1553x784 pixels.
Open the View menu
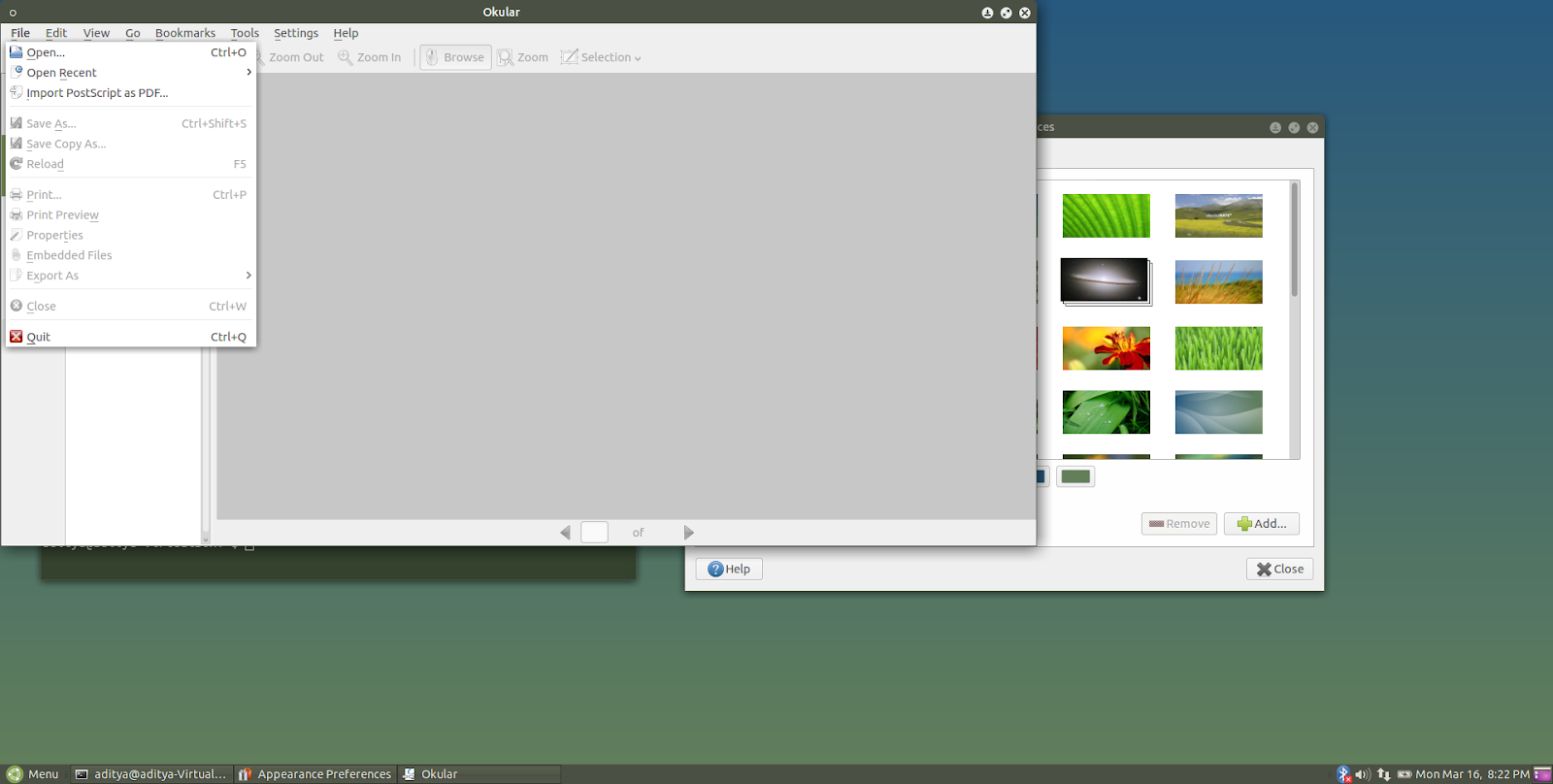pyautogui.click(x=96, y=33)
